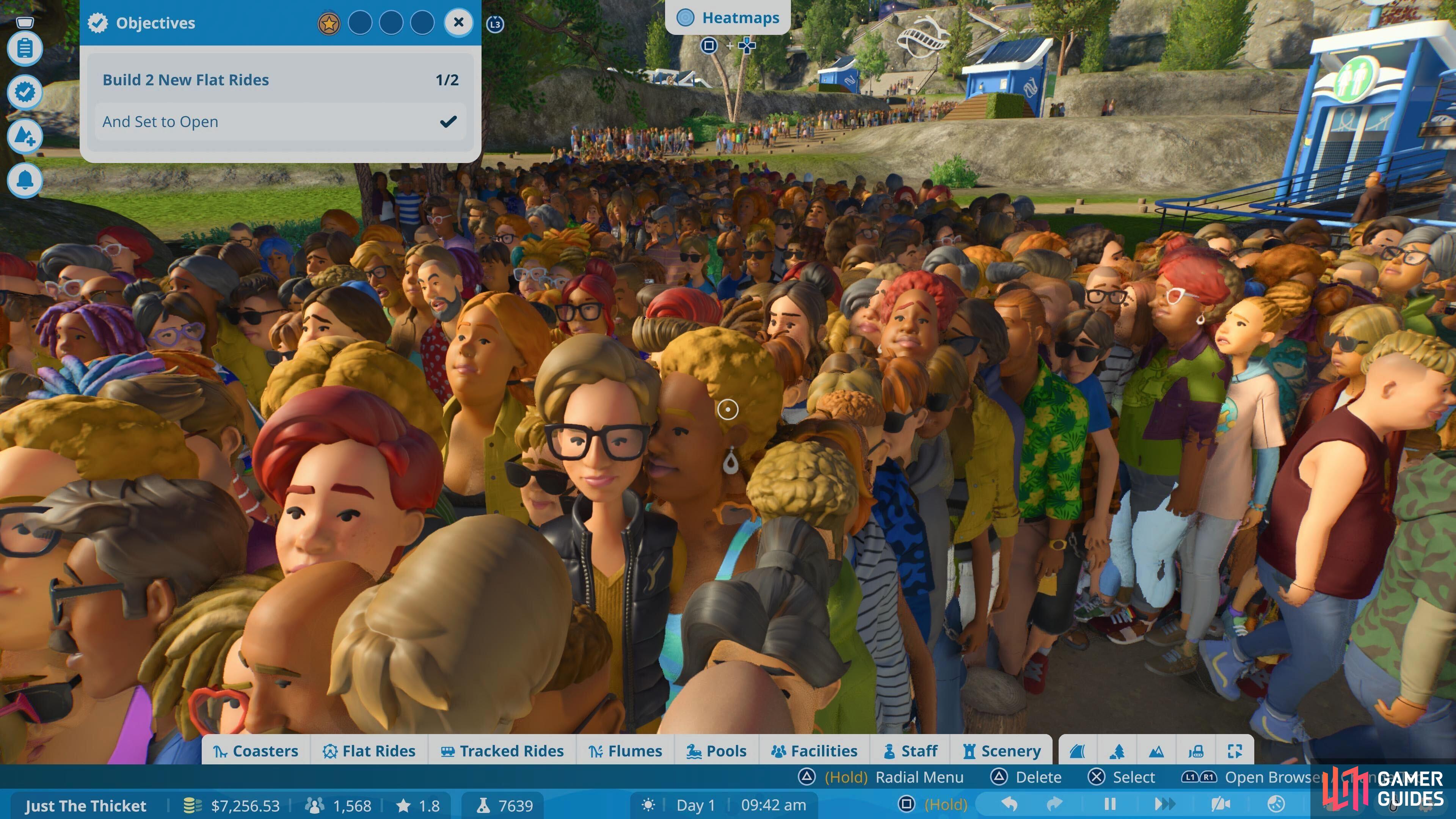Open the Flumes tab
1456x819 pixels.
(x=625, y=751)
